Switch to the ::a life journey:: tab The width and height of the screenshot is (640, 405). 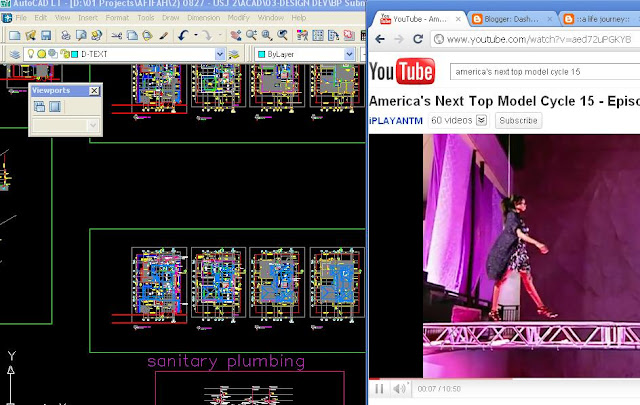(x=598, y=19)
